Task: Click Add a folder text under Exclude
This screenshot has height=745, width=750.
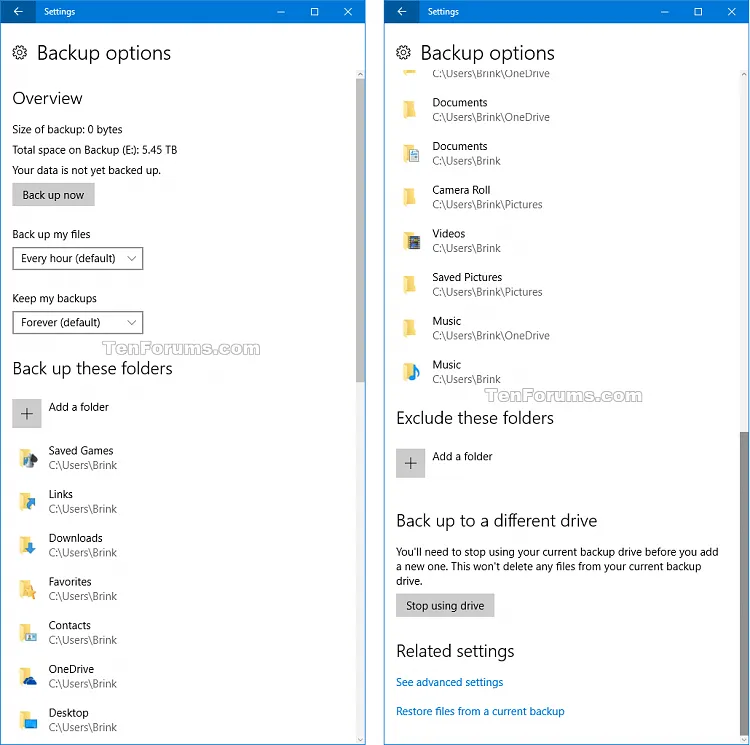Action: (462, 456)
